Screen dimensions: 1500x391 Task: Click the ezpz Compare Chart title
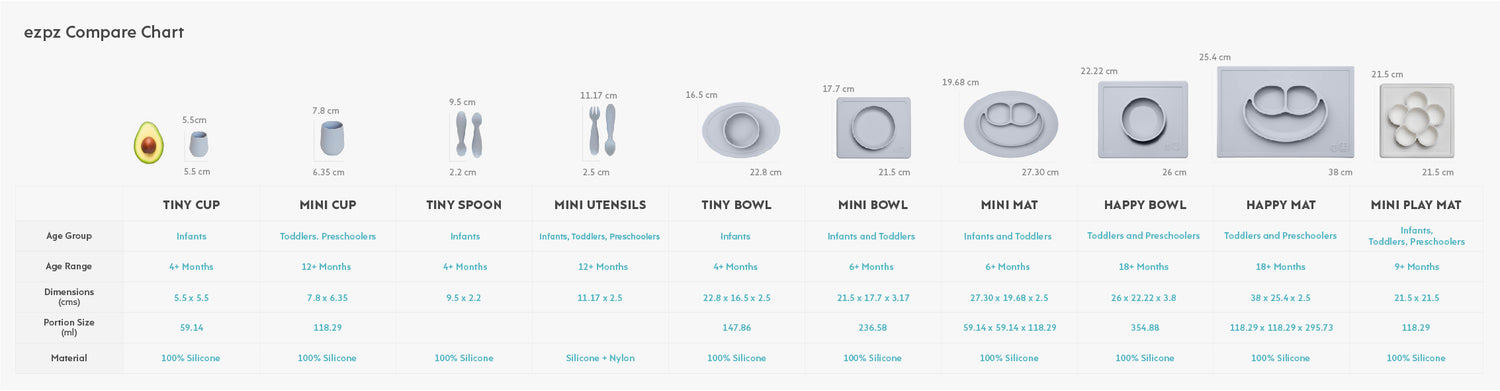104,32
